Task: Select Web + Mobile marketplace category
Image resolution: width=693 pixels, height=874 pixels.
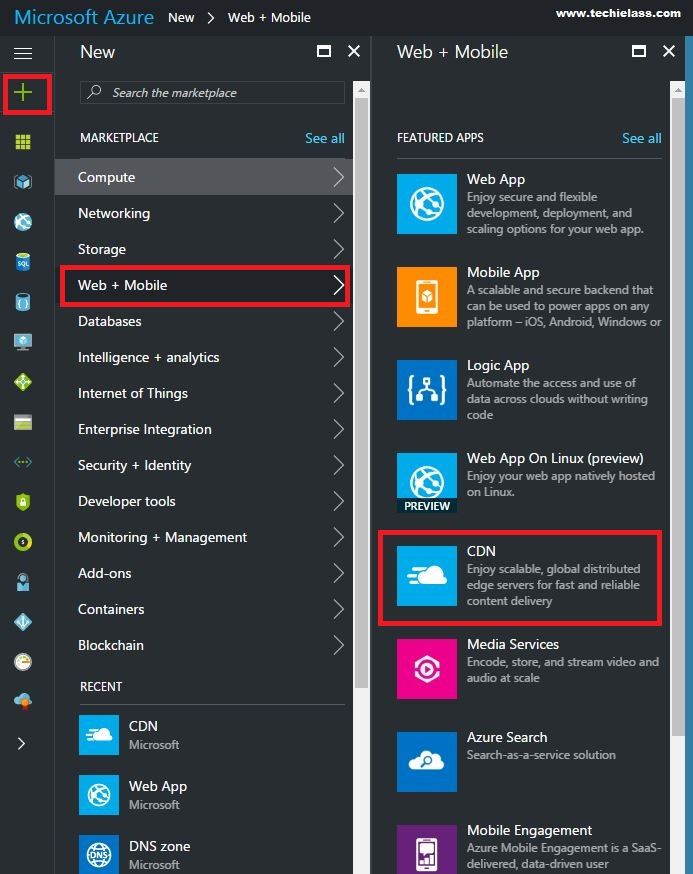Action: pyautogui.click(x=205, y=285)
